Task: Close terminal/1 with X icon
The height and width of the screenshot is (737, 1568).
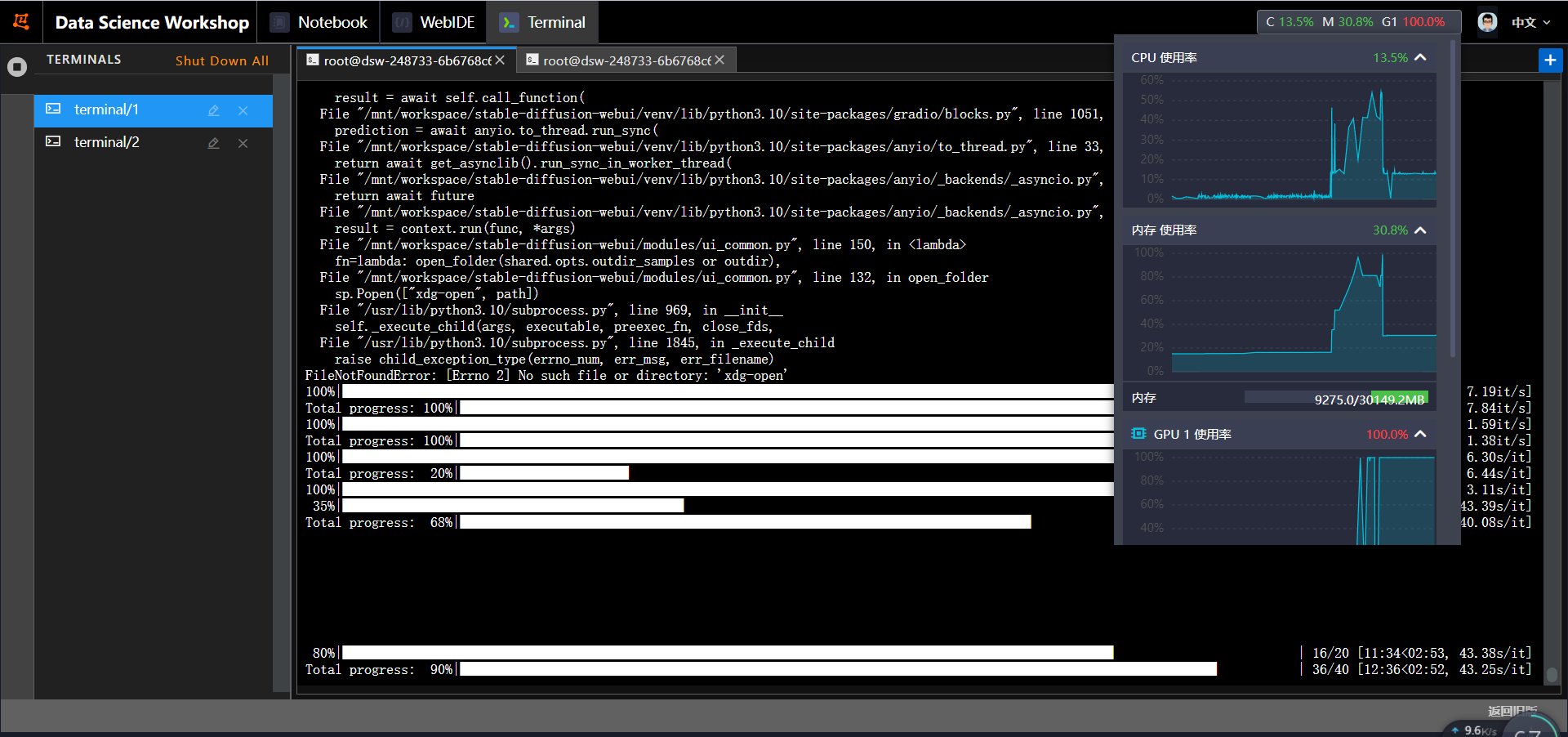Action: (x=243, y=110)
